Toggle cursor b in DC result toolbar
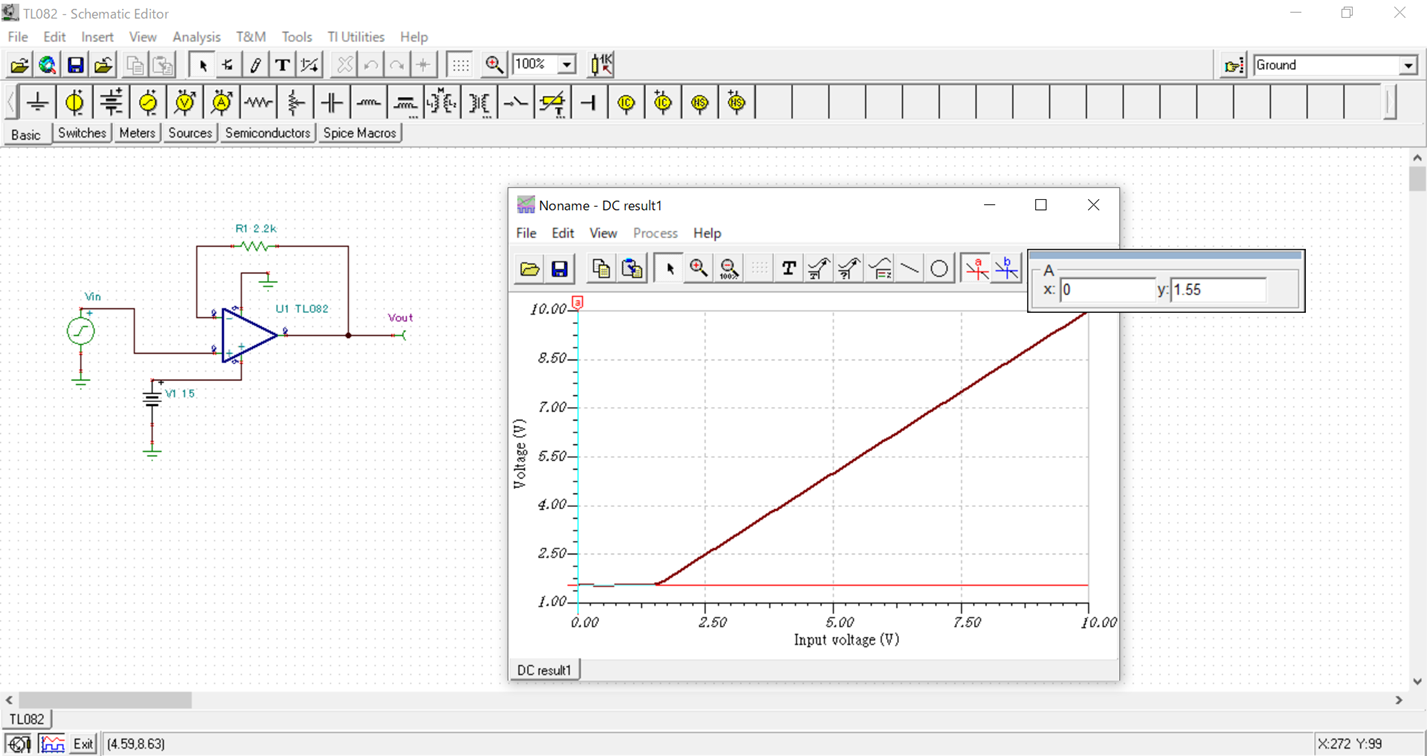This screenshot has height=756, width=1427. [x=1007, y=268]
